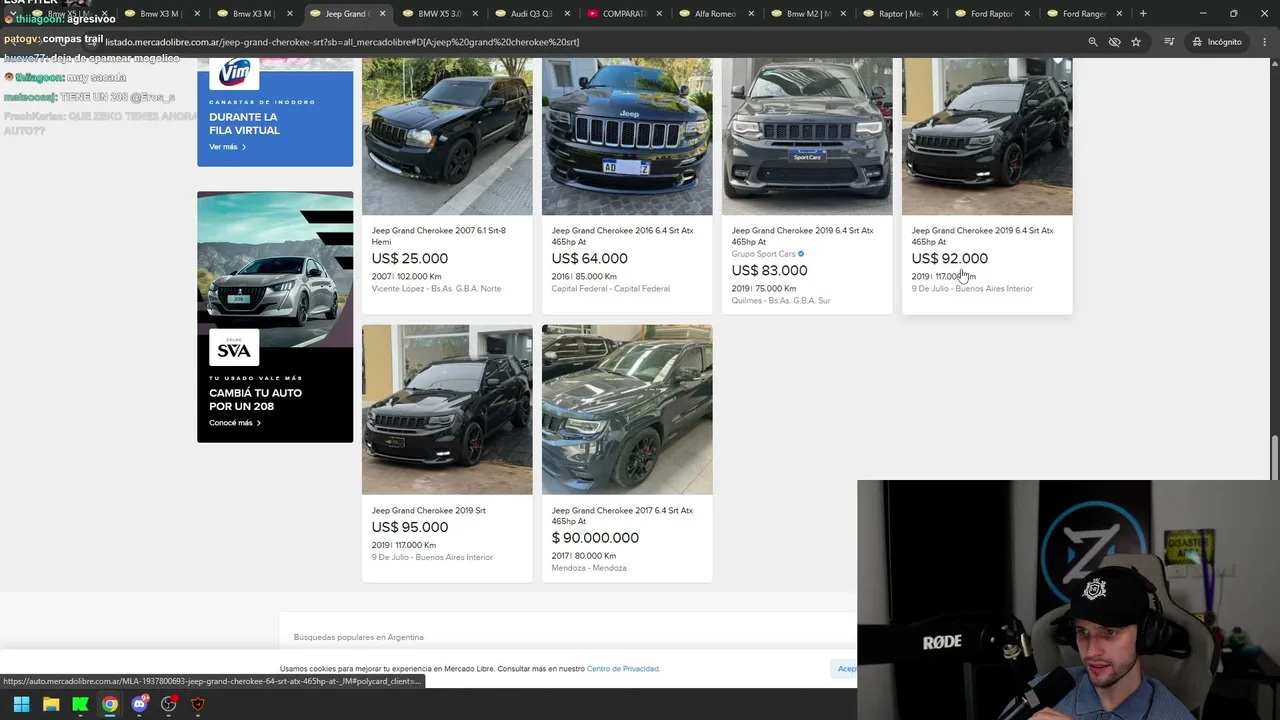The height and width of the screenshot is (720, 1280).
Task: Click the US$ 25.000 price
Action: click(410, 259)
